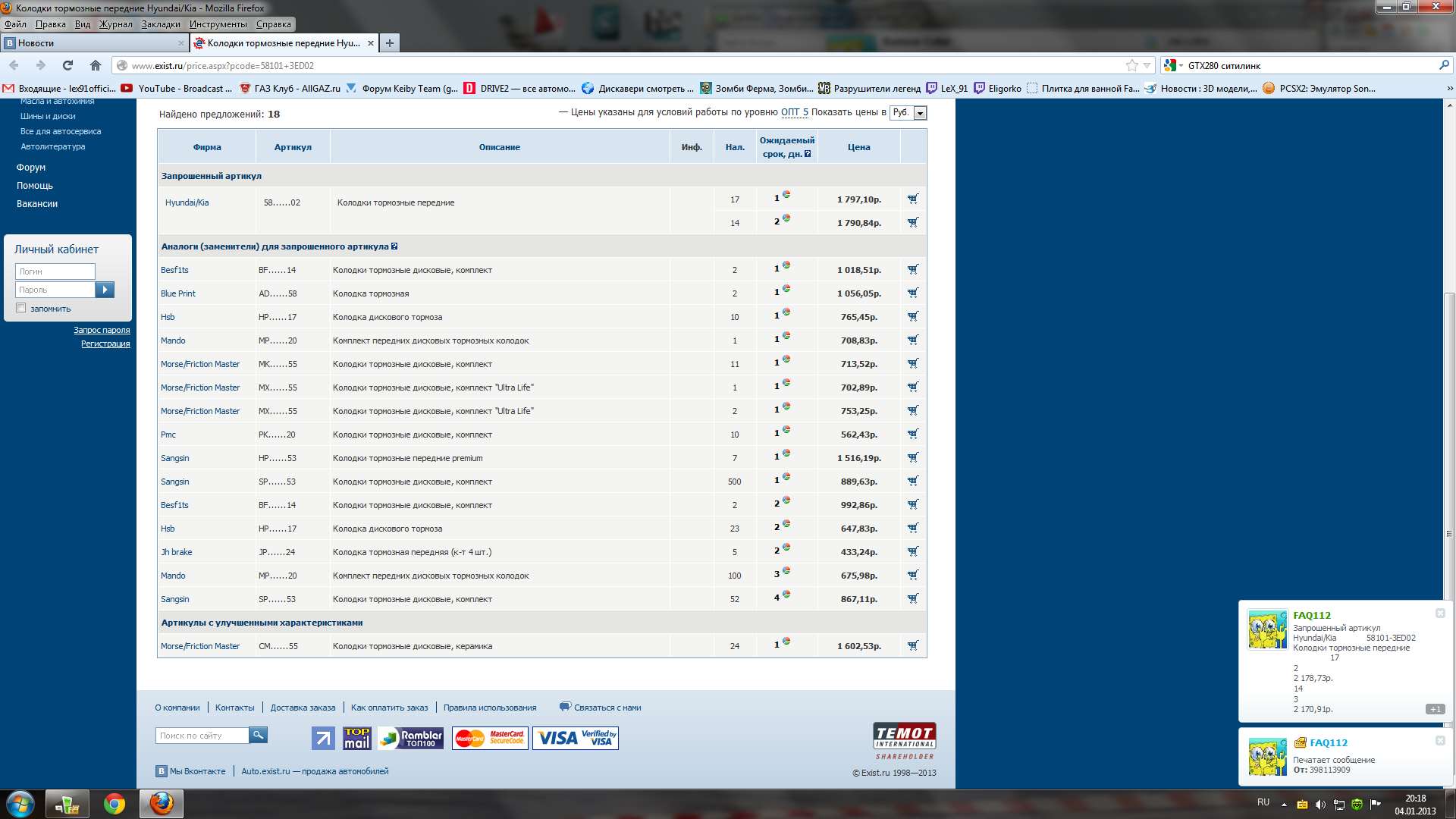This screenshot has width=1456, height=819.
Task: Open the top mail.ru rating badge
Action: click(x=356, y=738)
